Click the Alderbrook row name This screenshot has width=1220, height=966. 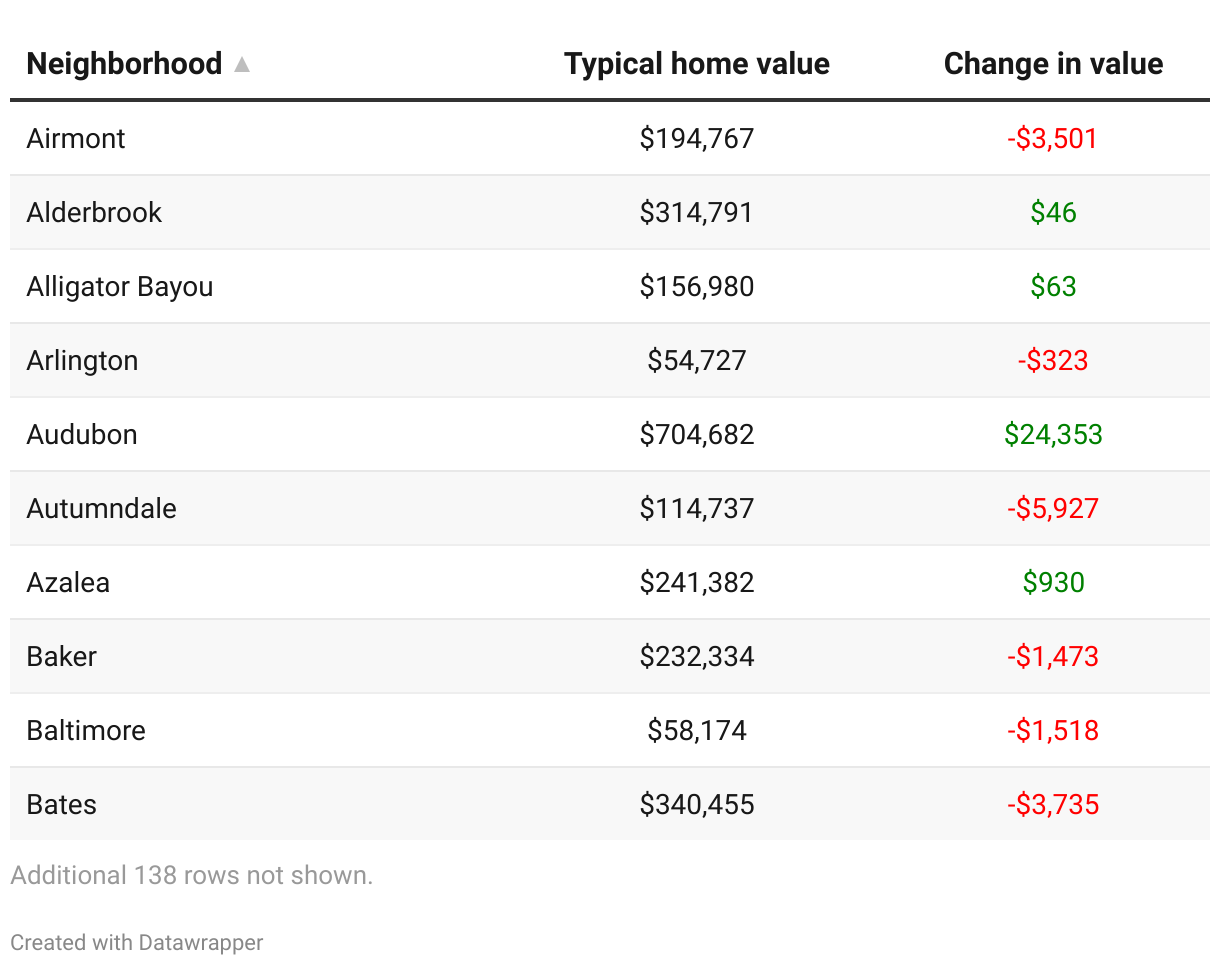94,212
